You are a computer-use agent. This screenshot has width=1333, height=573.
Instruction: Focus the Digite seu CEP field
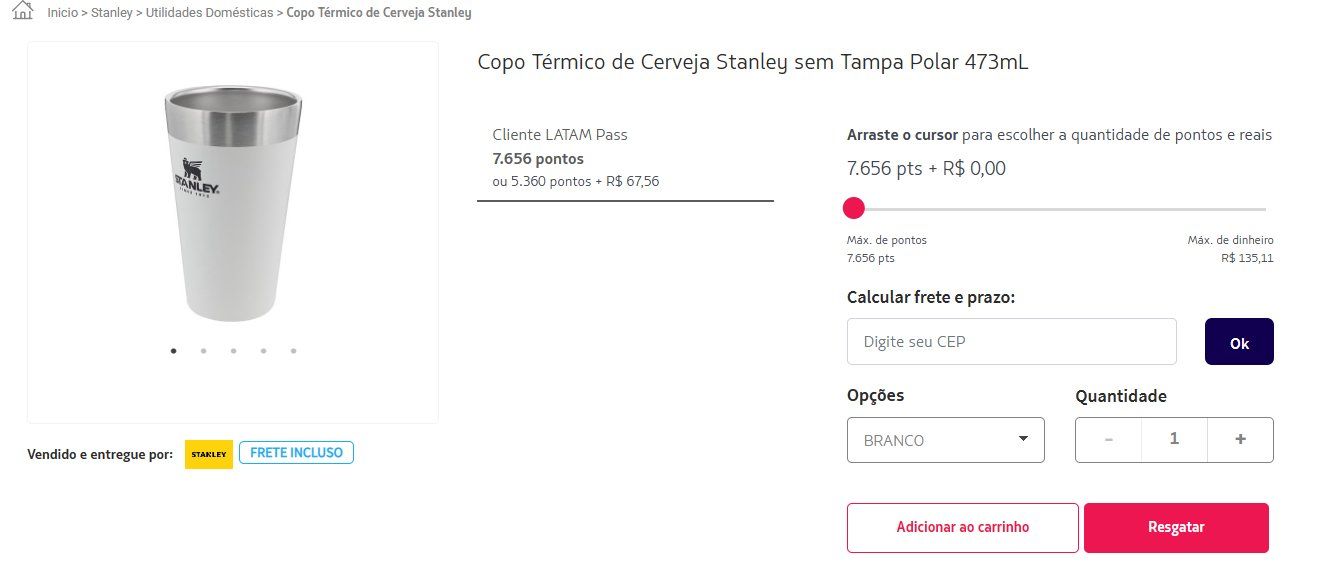1011,342
